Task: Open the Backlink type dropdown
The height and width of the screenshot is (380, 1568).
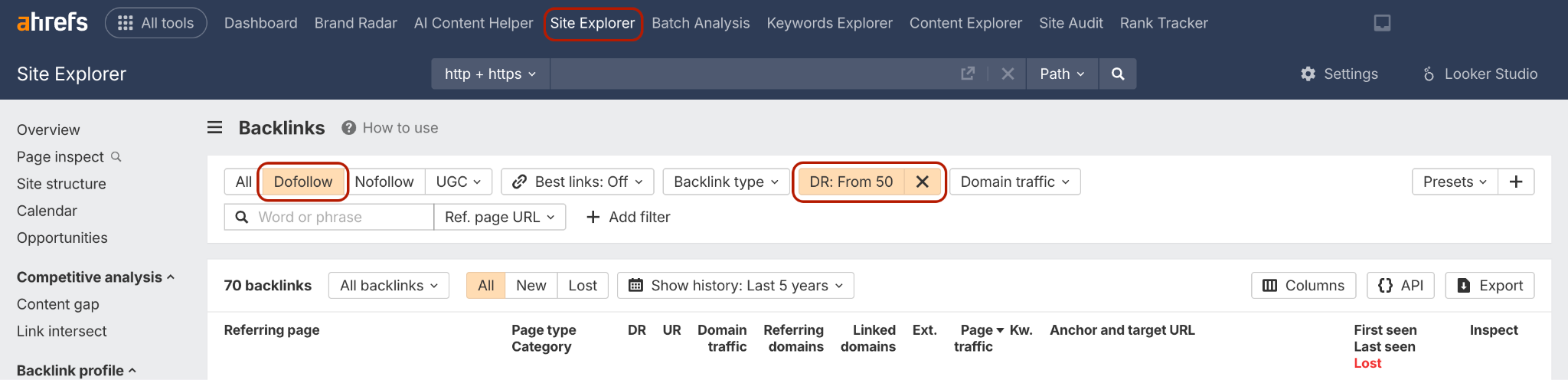Action: (x=726, y=182)
